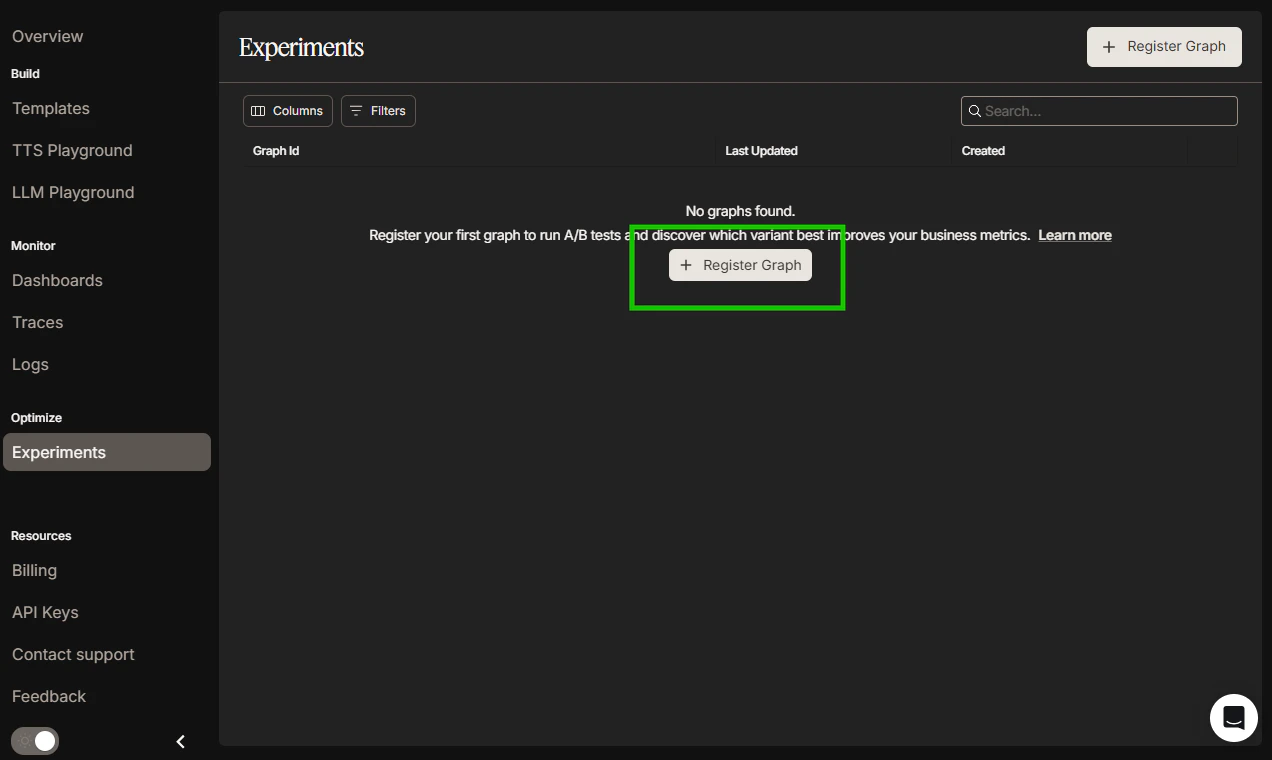This screenshot has height=760, width=1272.
Task: Click the center Register Graph button
Action: 740,265
